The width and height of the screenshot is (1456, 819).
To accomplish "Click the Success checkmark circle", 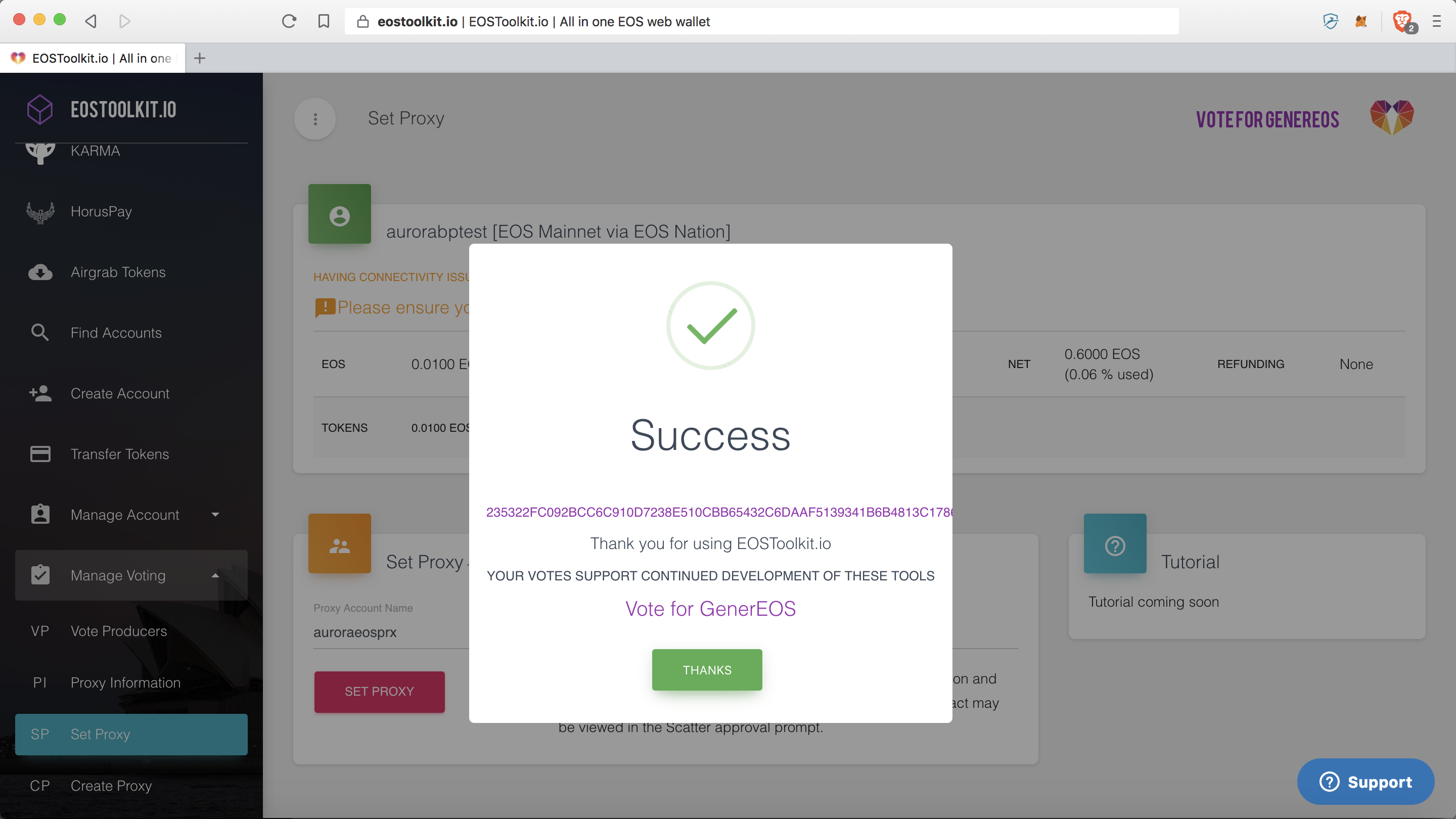I will (x=710, y=326).
